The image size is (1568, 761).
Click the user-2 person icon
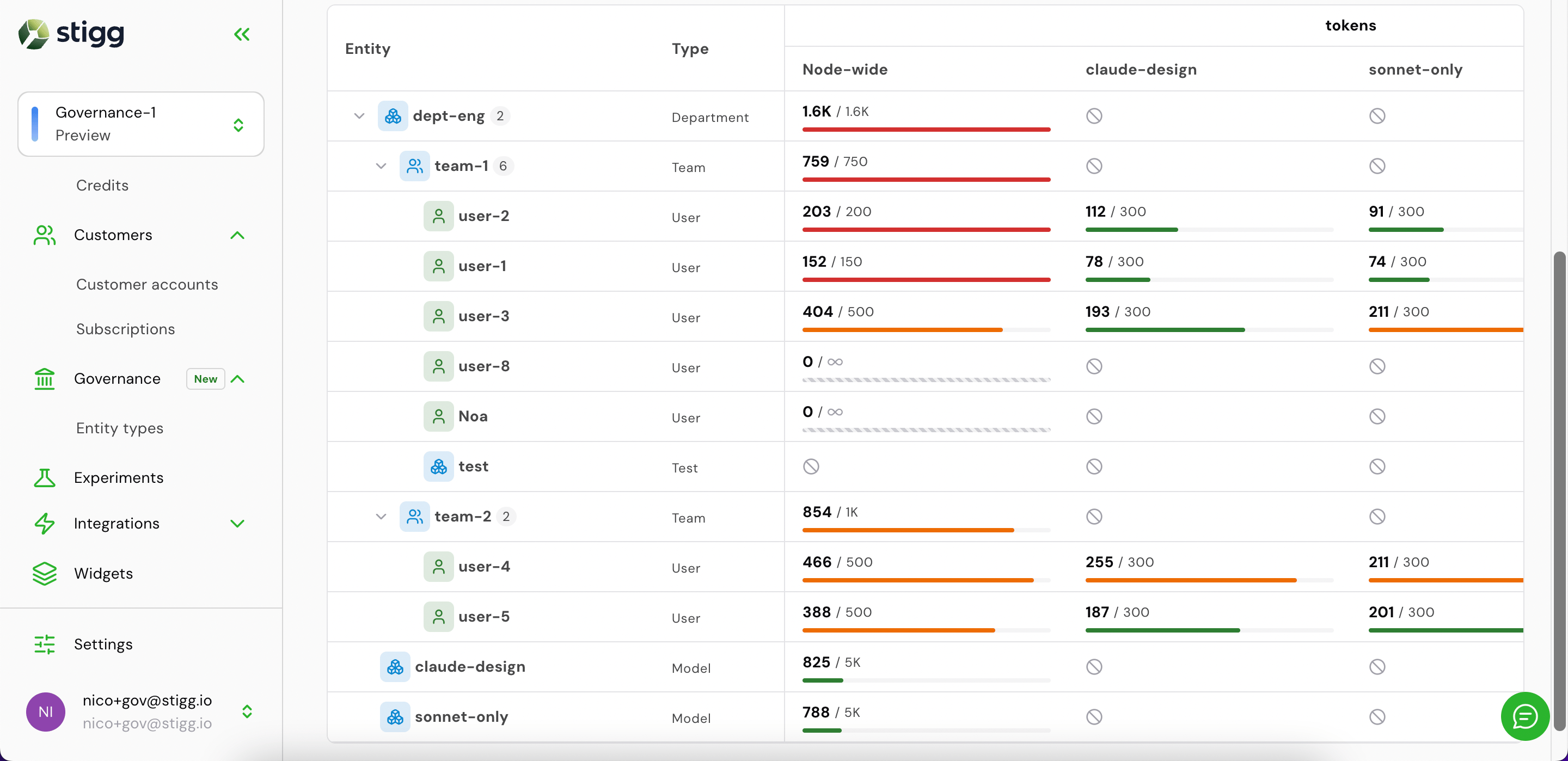[438, 216]
